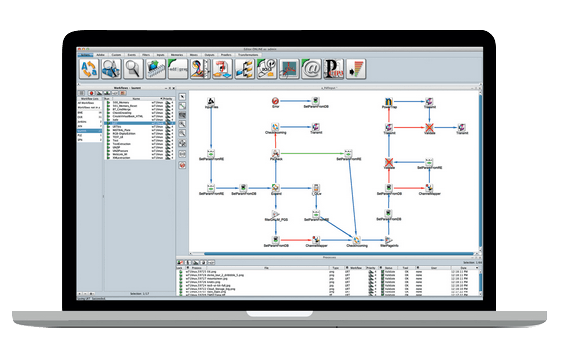Toggle run arrow of first workflow row
Image resolution: width=561 pixels, height=363 pixels.
[108, 103]
